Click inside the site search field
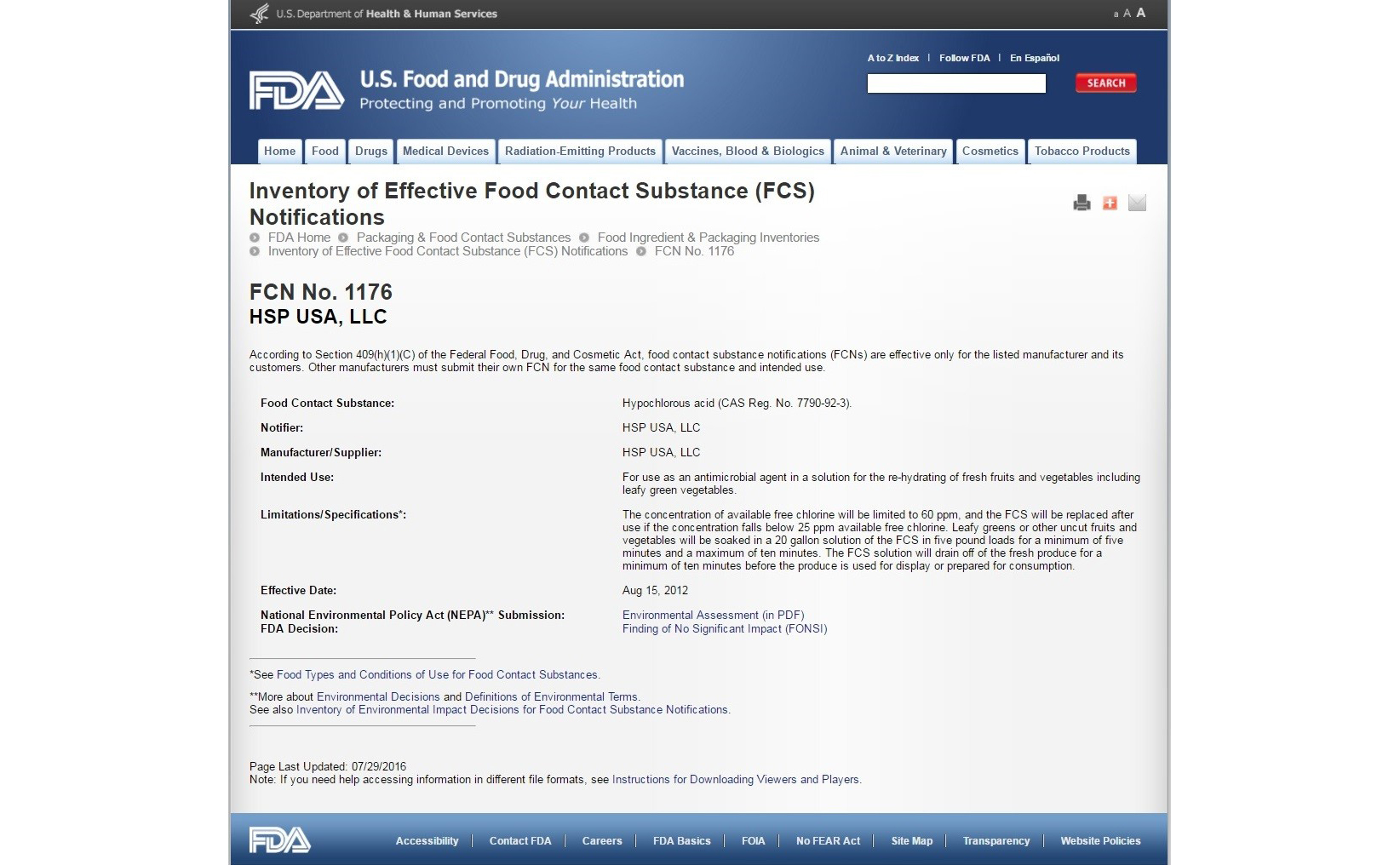The image size is (1400, 865). pos(955,83)
